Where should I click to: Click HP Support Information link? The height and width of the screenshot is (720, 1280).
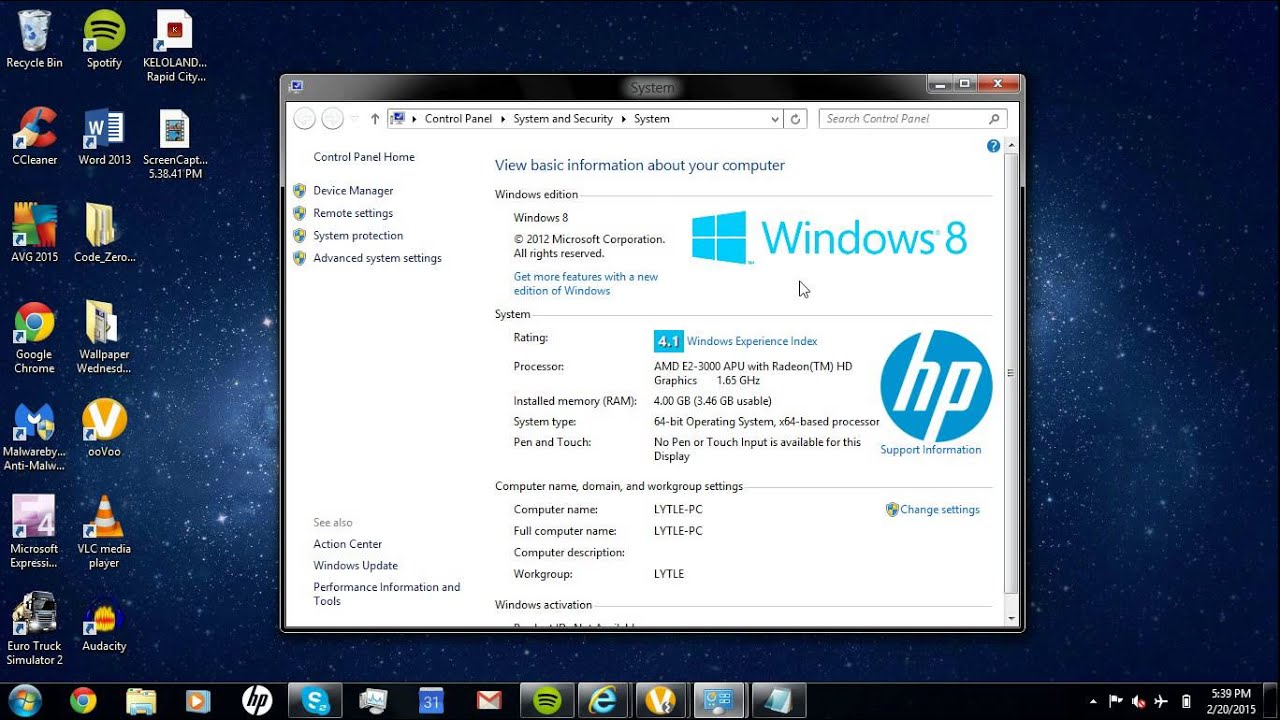931,450
